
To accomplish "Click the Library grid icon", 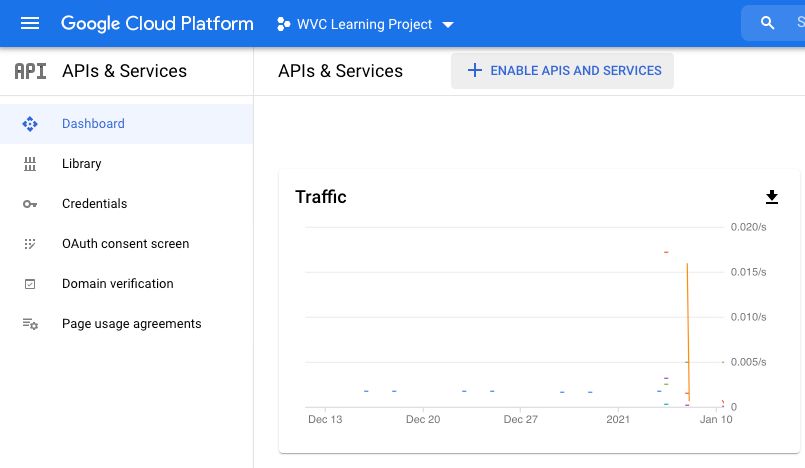I will click(x=30, y=164).
